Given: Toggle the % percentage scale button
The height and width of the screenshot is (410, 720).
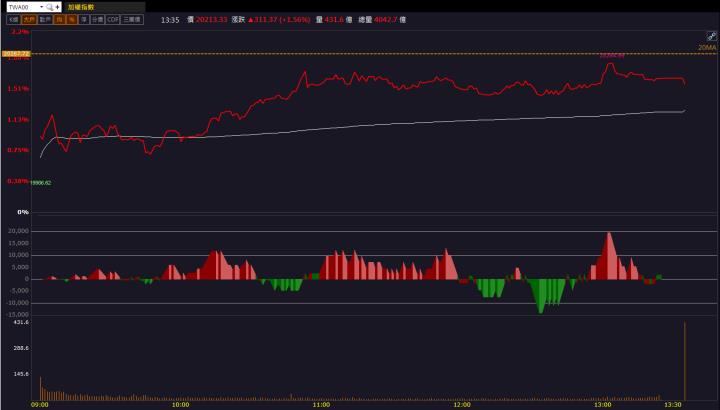Looking at the screenshot, I should click(72, 19).
